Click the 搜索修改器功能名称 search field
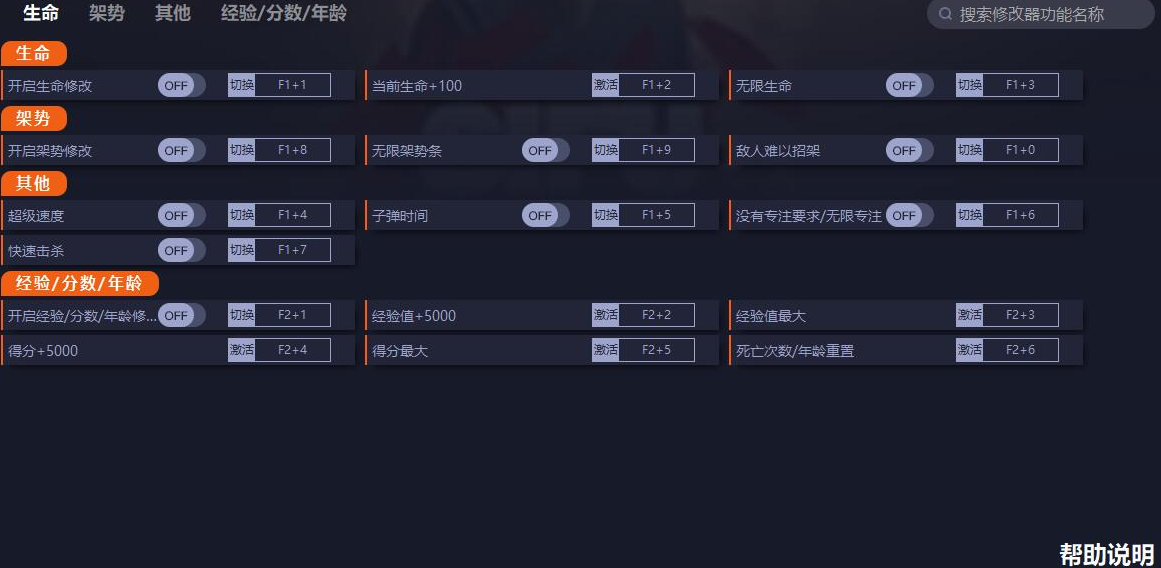Image resolution: width=1161 pixels, height=568 pixels. pos(1045,15)
